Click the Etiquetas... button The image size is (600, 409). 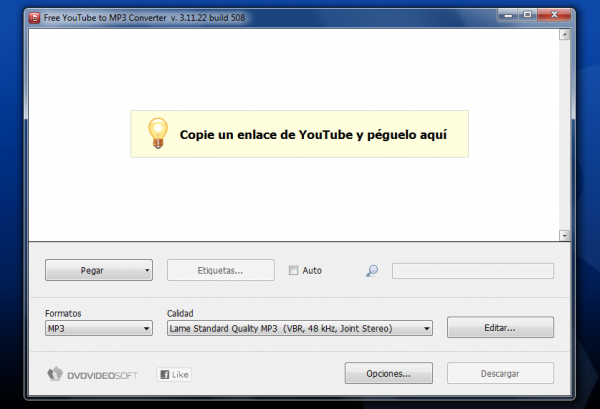point(220,270)
